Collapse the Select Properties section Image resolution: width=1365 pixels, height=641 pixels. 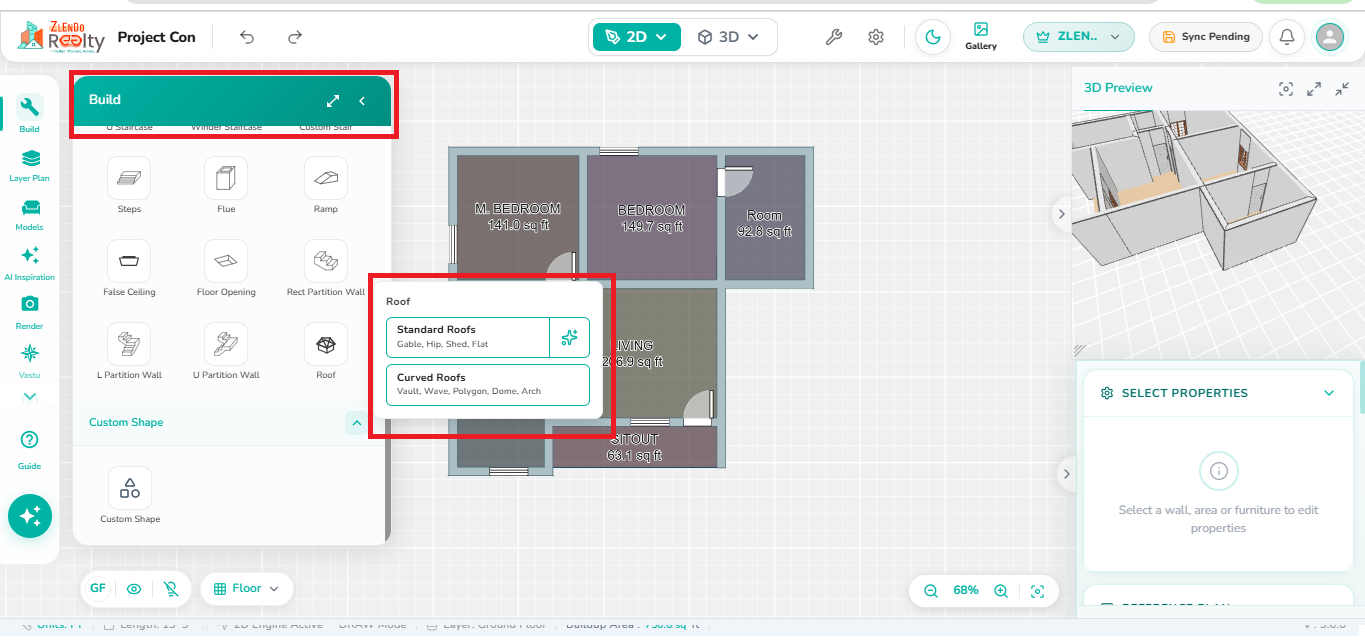click(x=1329, y=393)
